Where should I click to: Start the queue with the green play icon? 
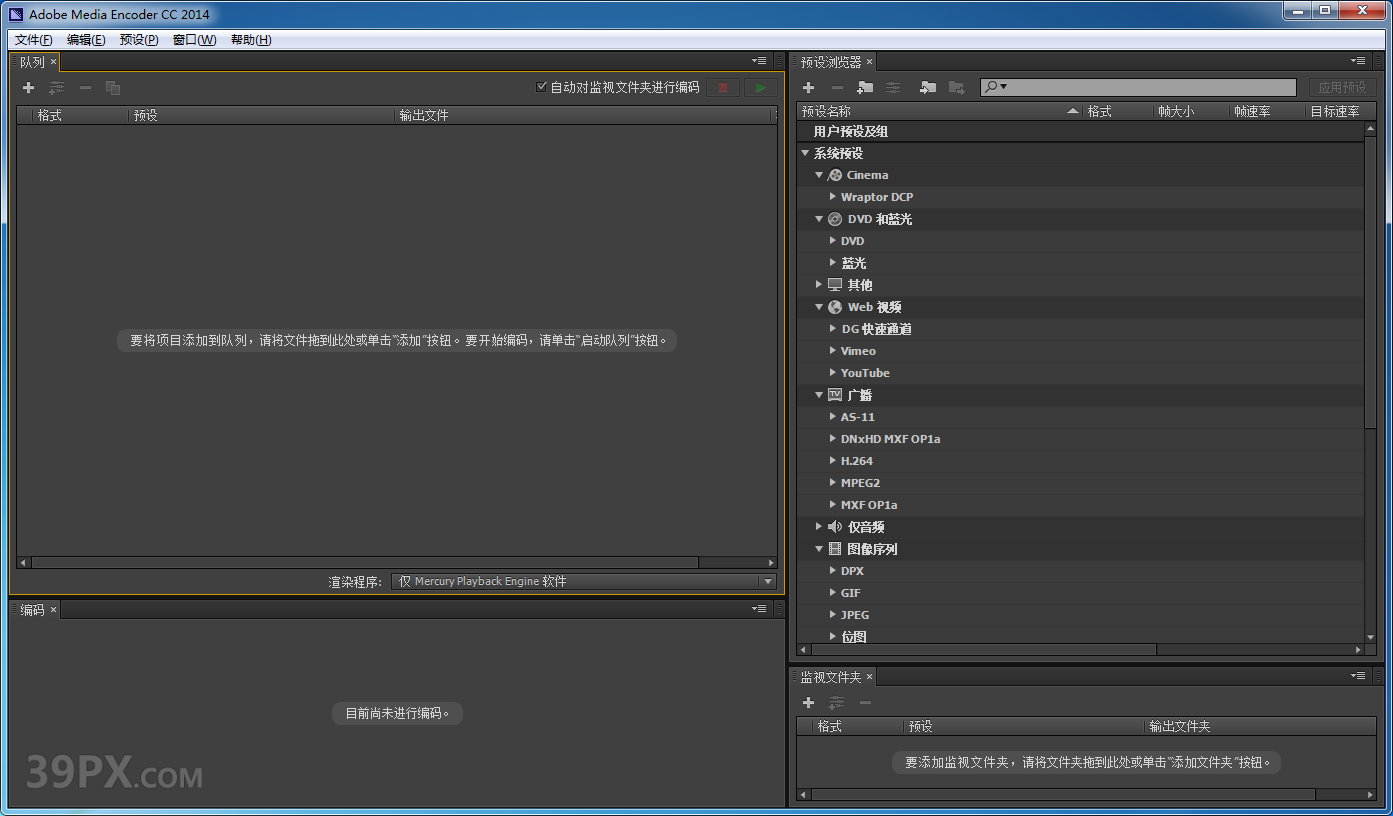pyautogui.click(x=759, y=87)
